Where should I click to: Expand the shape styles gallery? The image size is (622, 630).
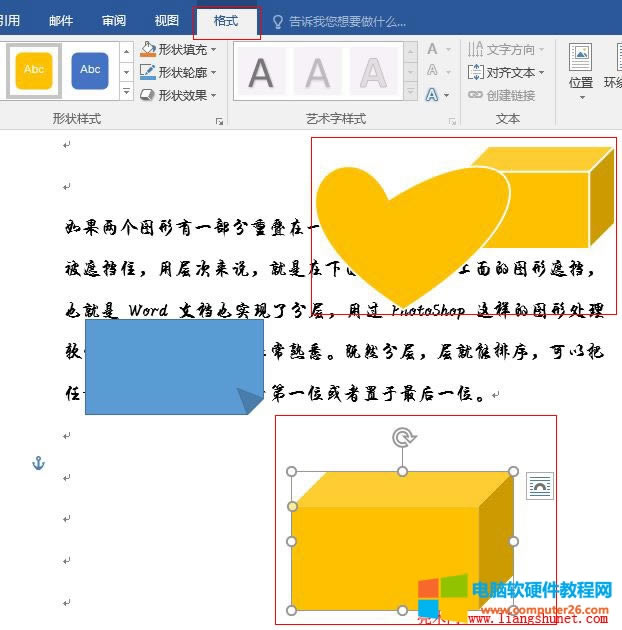point(126,93)
